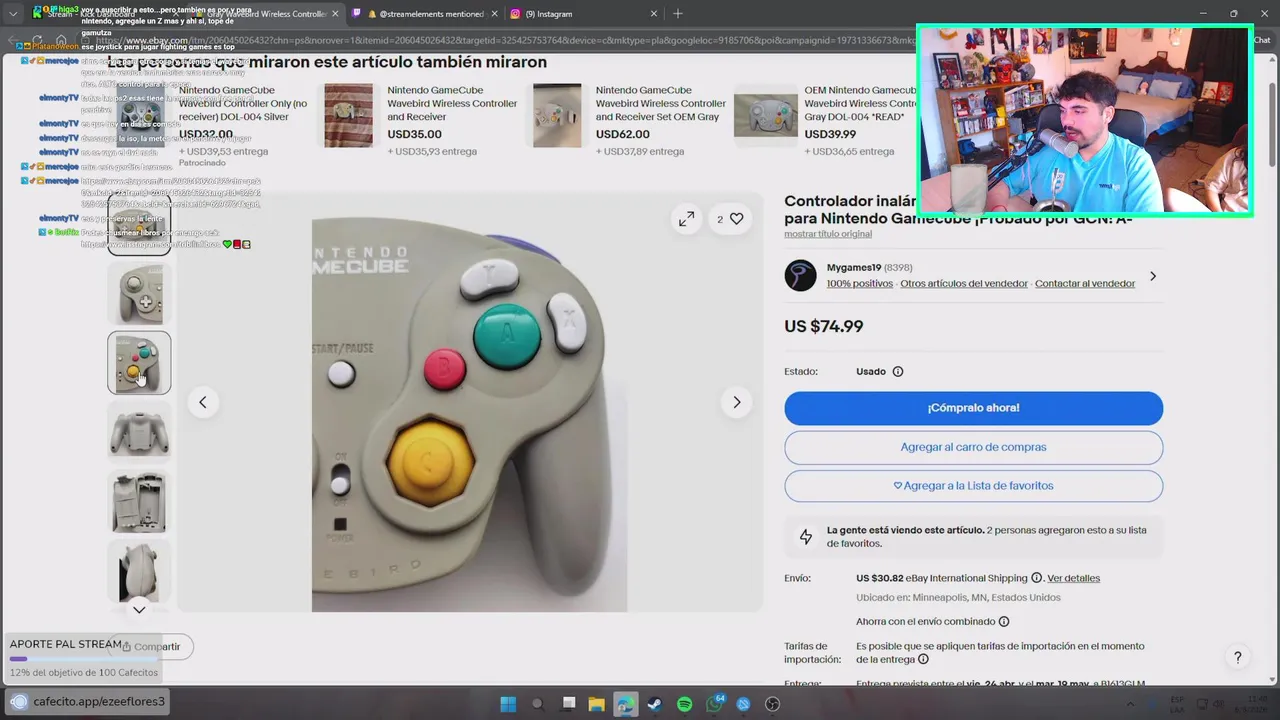
Task: Click the USD62.00 listing thumbnail image
Action: pos(557,115)
